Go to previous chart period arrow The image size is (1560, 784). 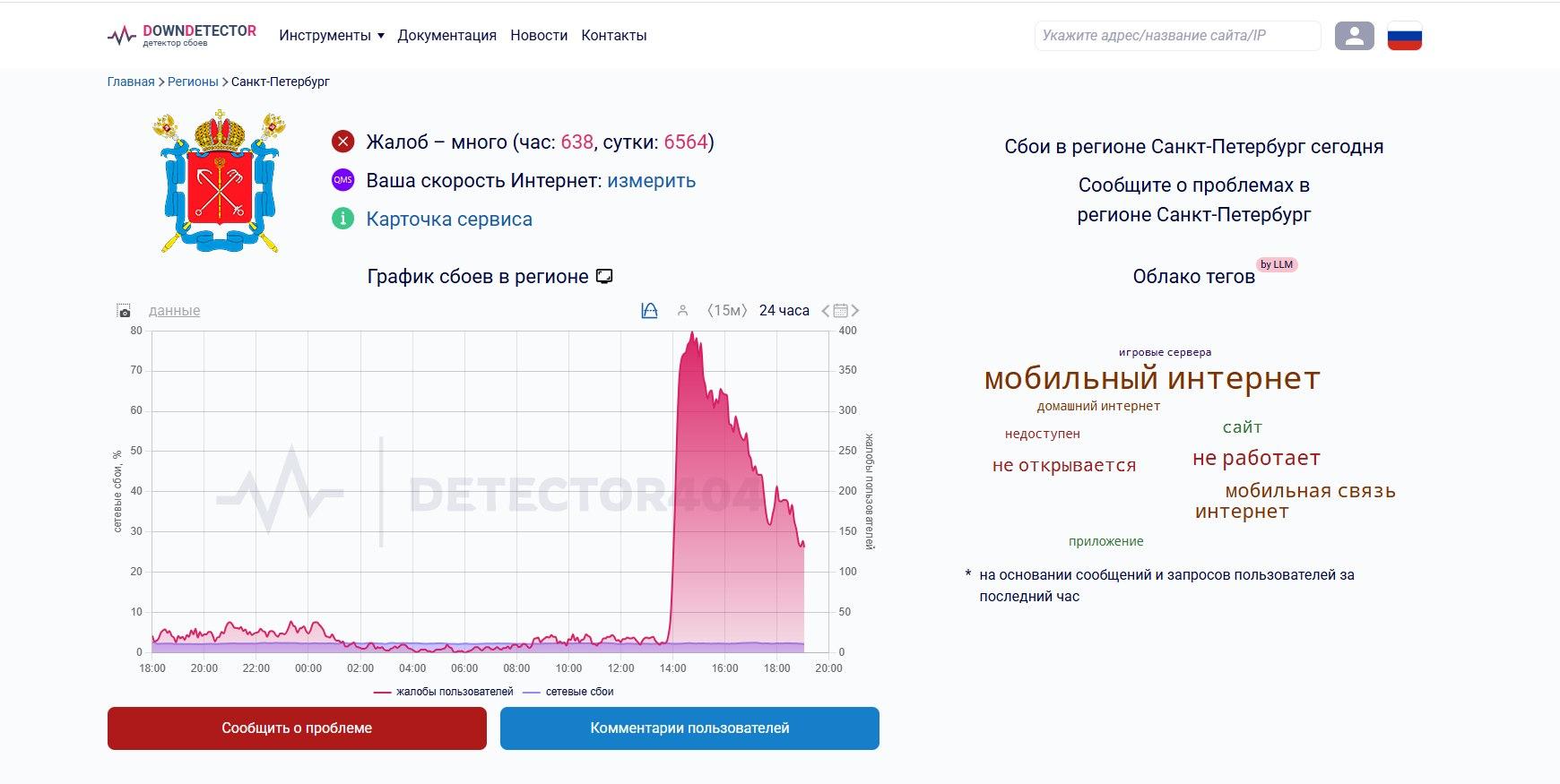pos(826,311)
